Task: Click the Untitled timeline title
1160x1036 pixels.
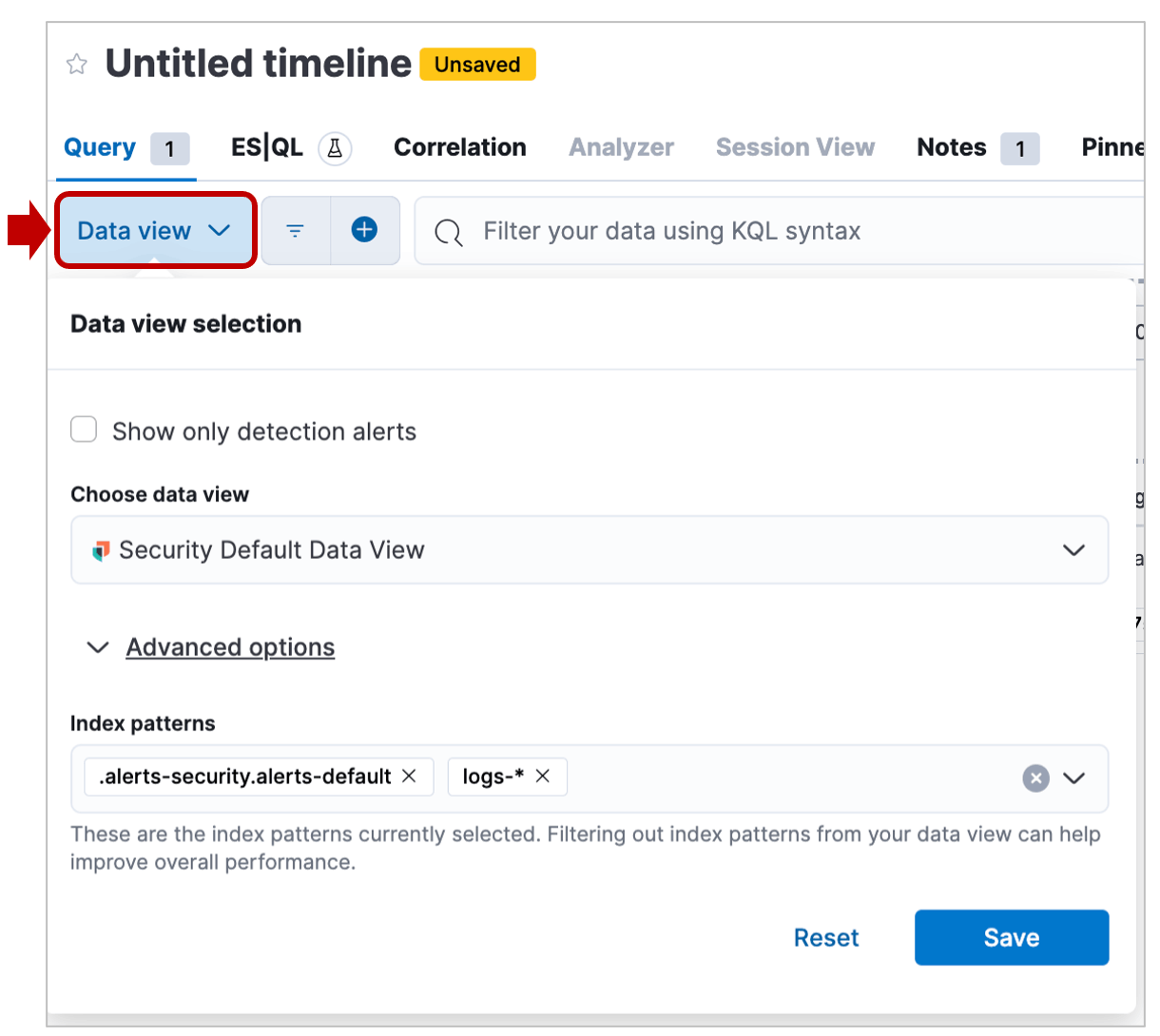Action: [x=259, y=64]
